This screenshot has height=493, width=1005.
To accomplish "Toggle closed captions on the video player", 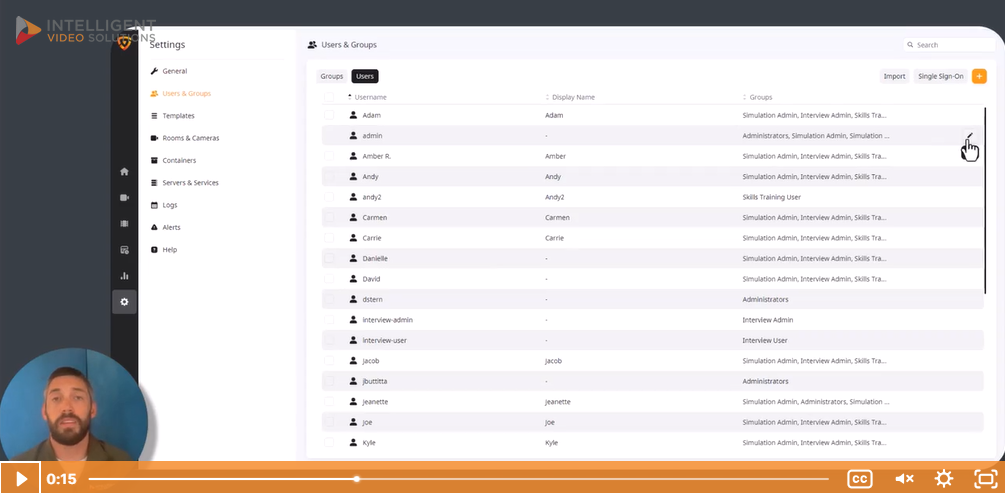I will (x=859, y=479).
